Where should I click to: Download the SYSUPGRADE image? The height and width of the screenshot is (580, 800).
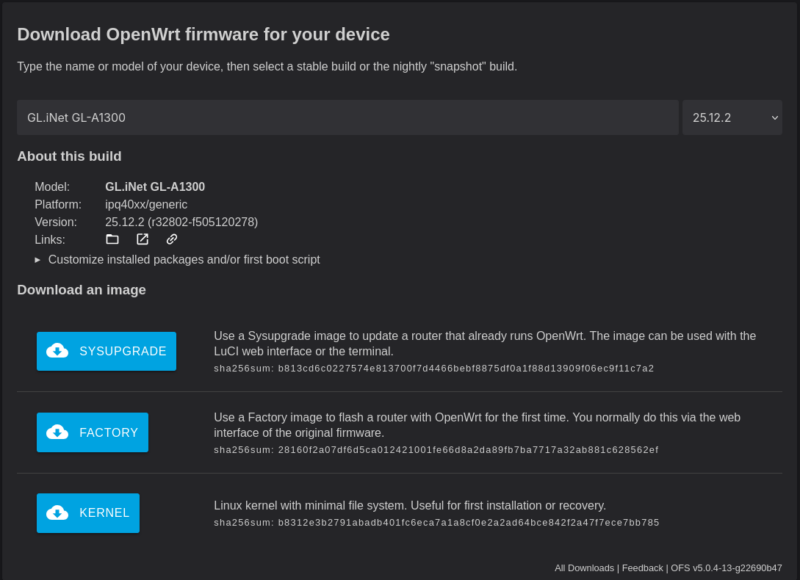[x=106, y=351]
